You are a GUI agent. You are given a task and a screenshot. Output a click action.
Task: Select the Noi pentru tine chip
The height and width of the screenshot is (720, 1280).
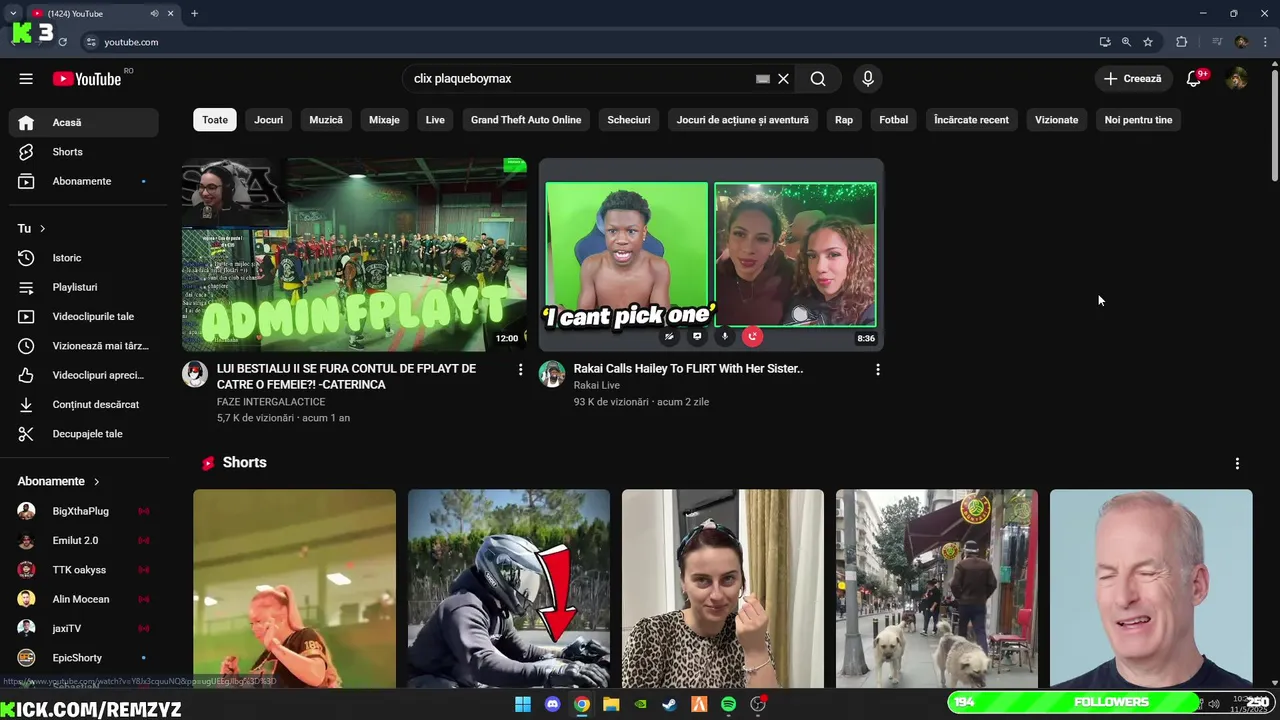(x=1138, y=120)
